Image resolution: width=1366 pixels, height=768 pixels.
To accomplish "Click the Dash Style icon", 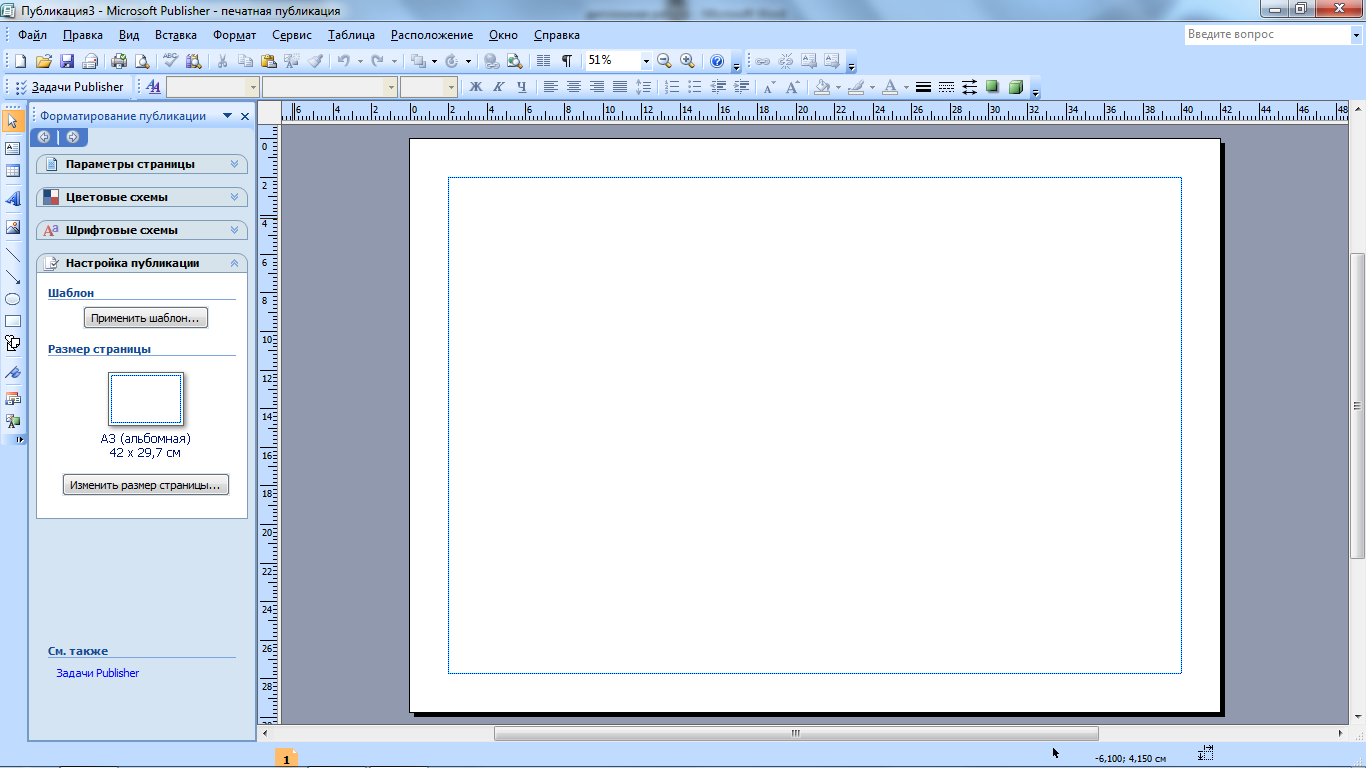I will pos(946,87).
